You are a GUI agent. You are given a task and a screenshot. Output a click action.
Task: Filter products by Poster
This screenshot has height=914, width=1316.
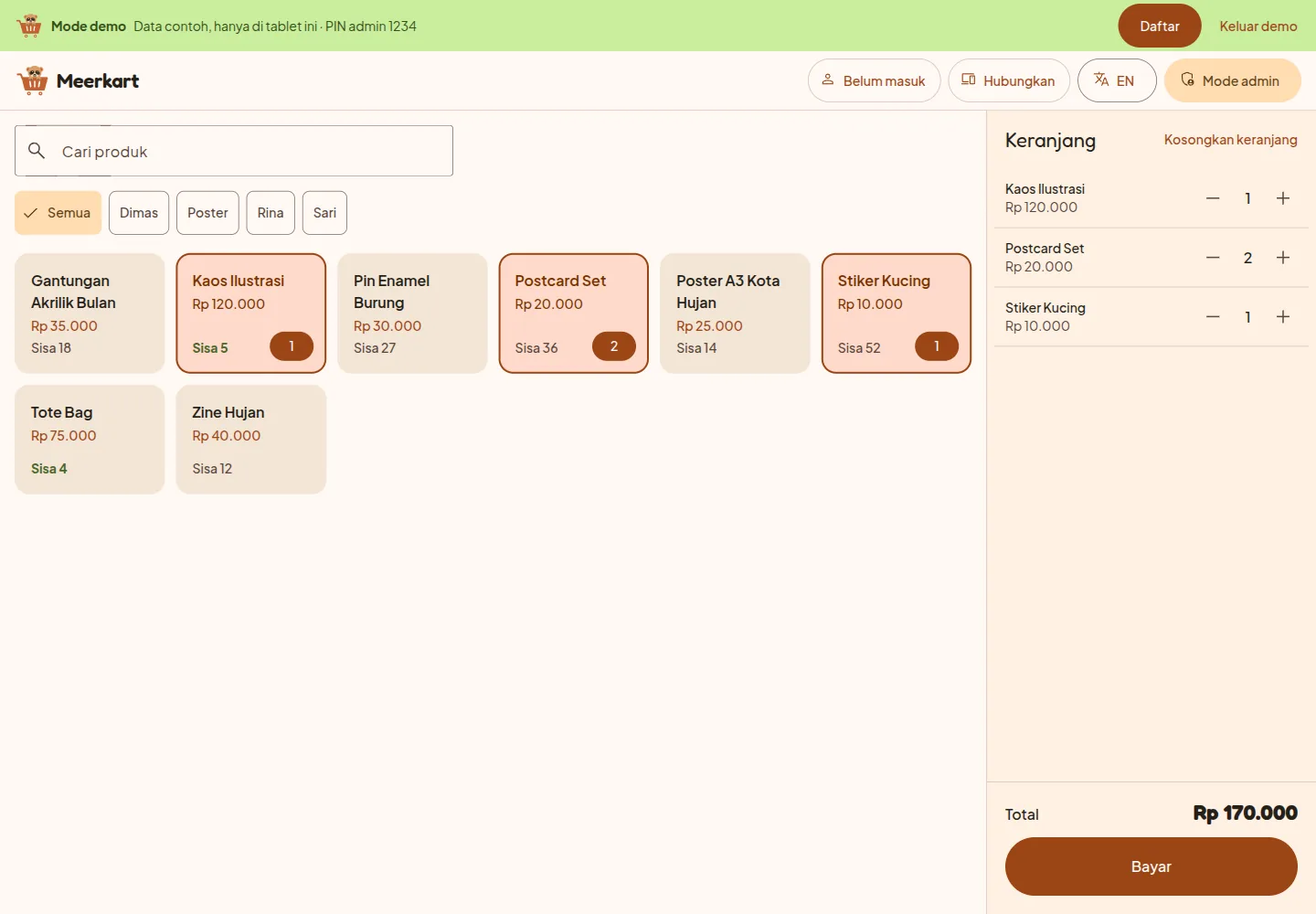(207, 213)
